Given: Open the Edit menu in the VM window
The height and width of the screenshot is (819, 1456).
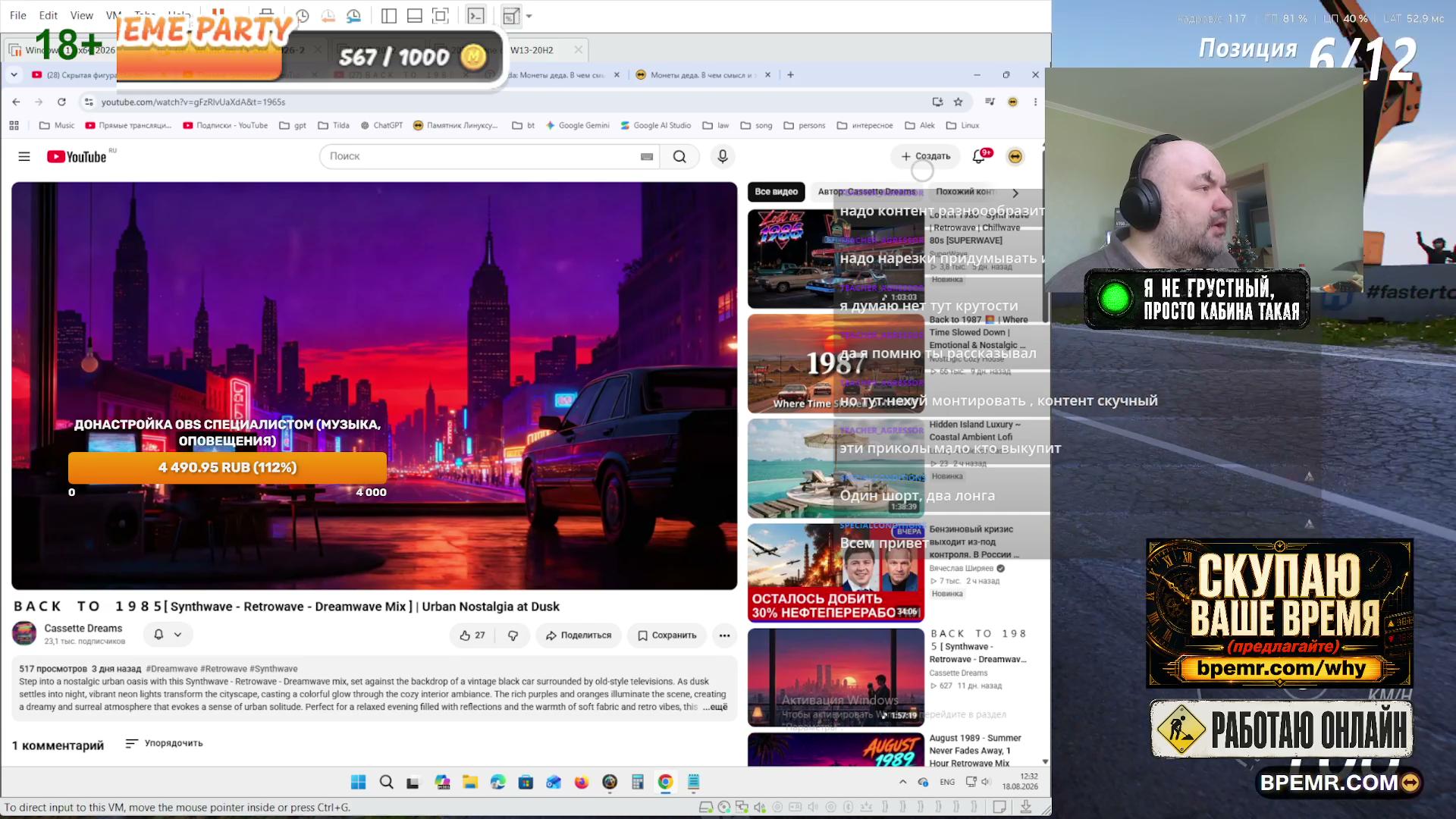Looking at the screenshot, I should (49, 15).
